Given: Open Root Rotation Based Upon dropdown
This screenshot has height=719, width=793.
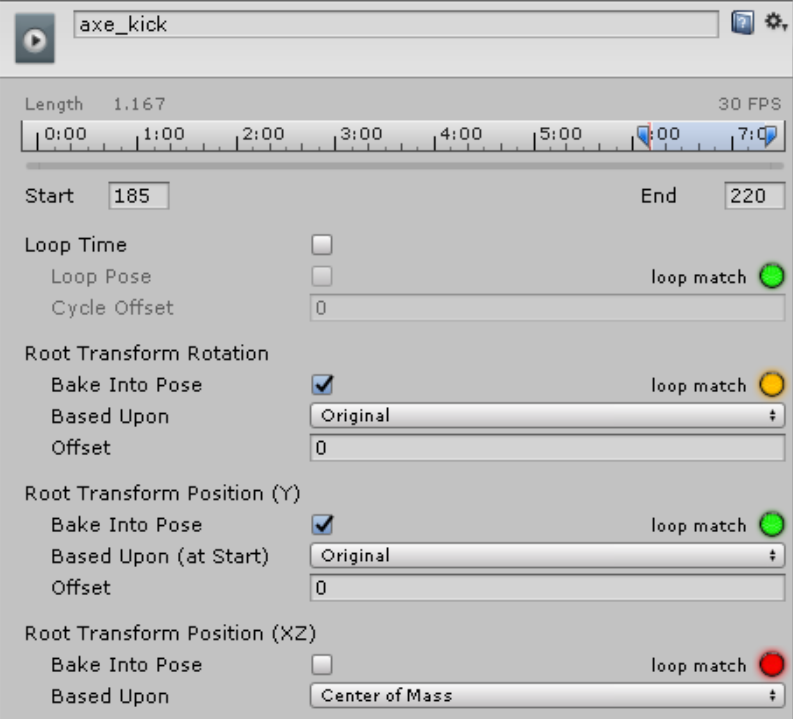Looking at the screenshot, I should pyautogui.click(x=547, y=416).
